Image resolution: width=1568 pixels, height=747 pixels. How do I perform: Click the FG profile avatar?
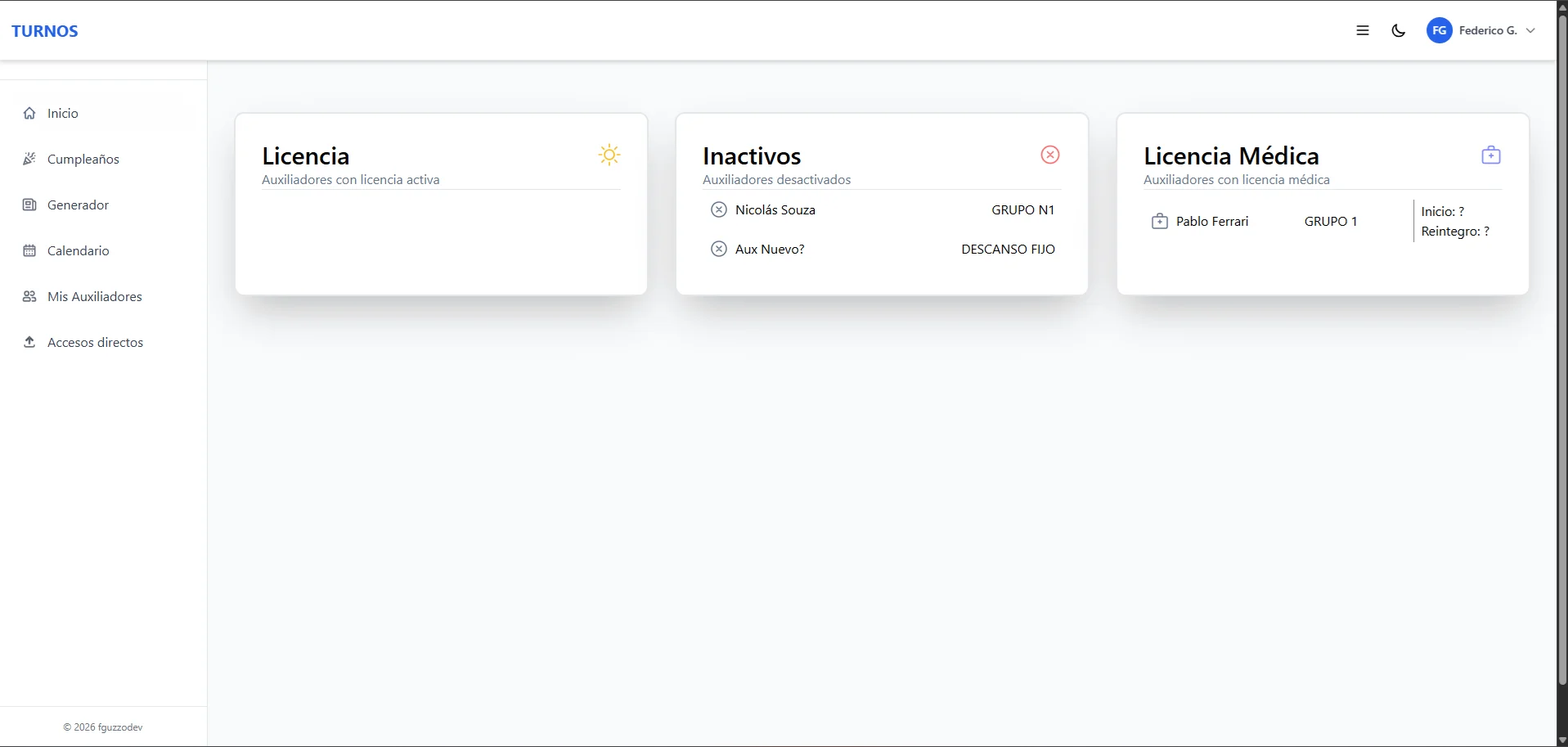click(1440, 30)
